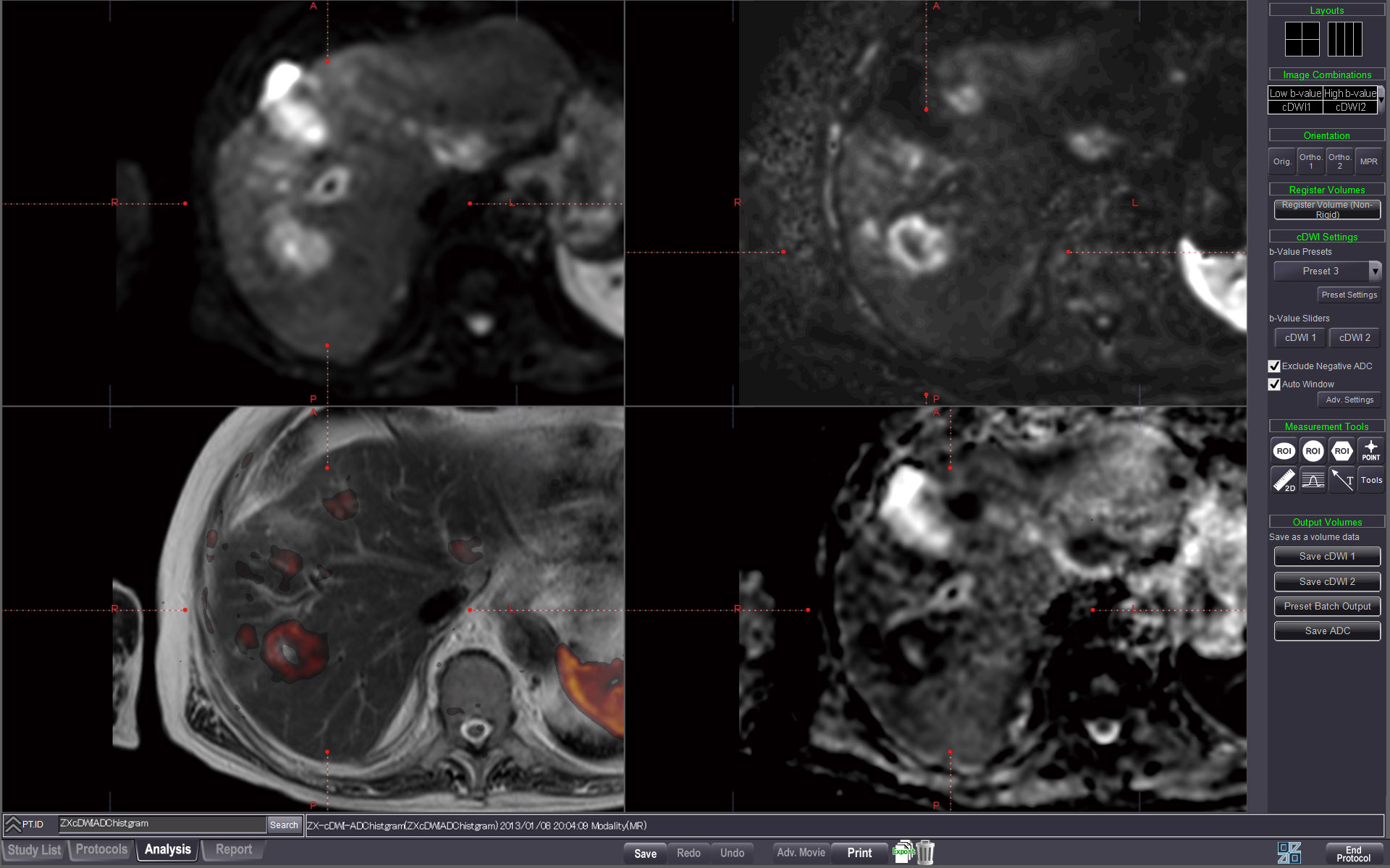
Task: Uncheck Exclude Negative ADC
Action: [1274, 366]
